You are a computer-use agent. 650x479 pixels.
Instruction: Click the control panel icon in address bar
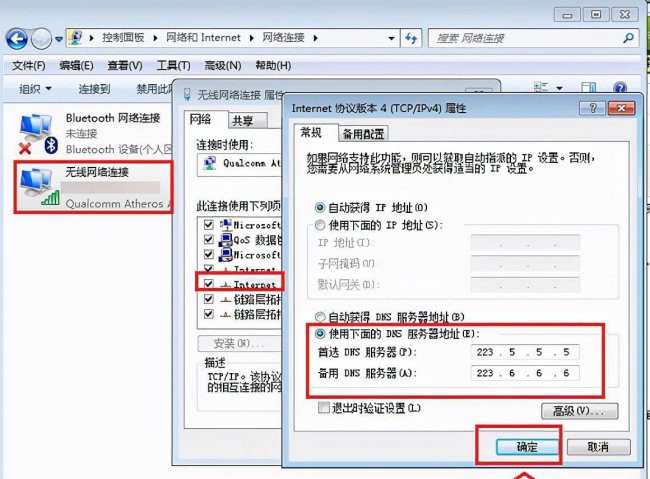point(75,37)
